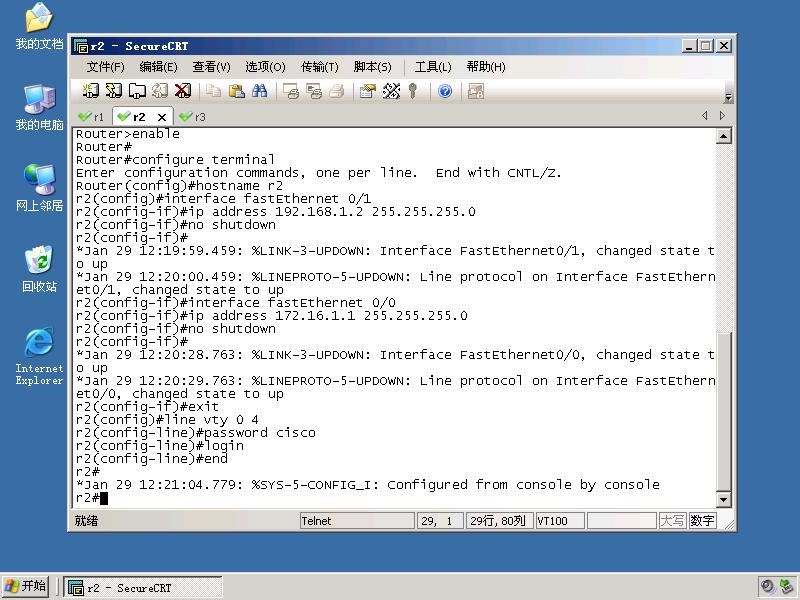Click the Public Key assistant icon

coord(413,91)
